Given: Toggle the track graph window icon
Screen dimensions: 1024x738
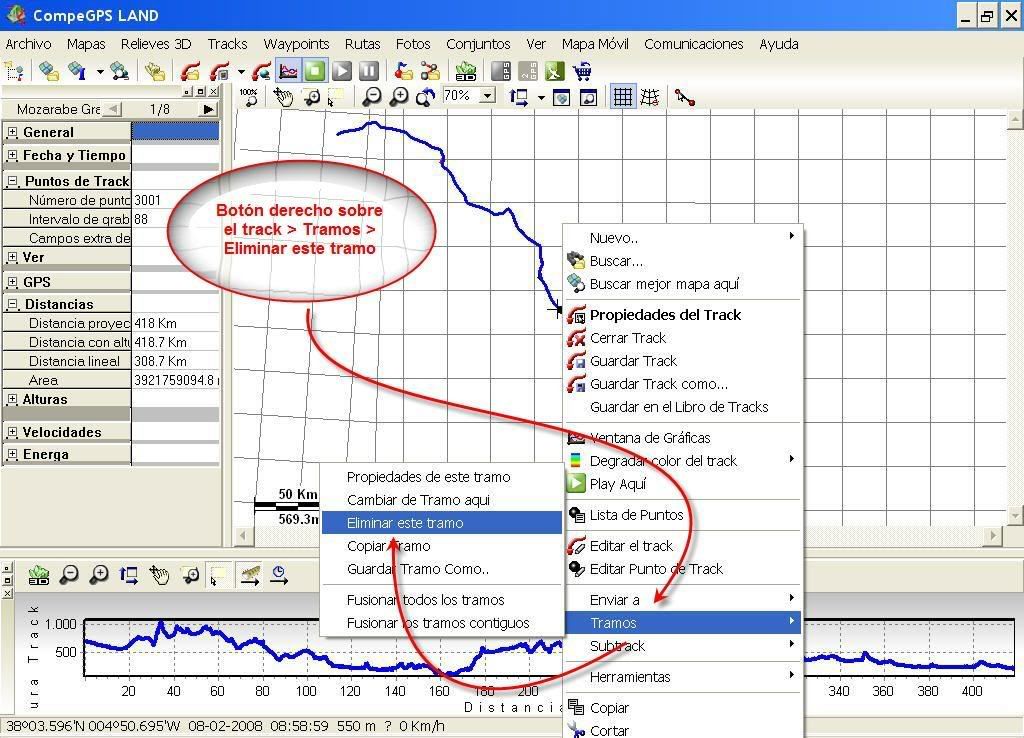Looking at the screenshot, I should 288,71.
